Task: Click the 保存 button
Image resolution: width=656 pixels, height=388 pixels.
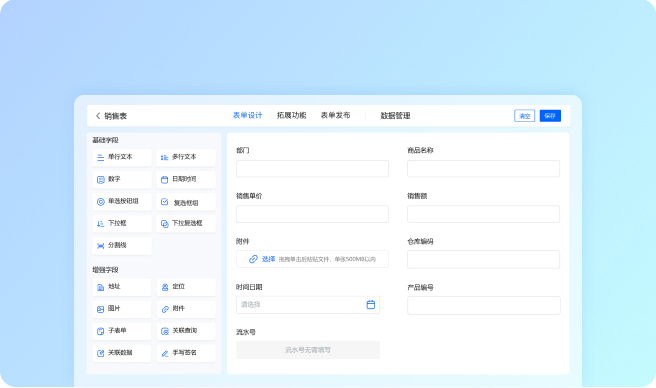Action: tap(550, 116)
